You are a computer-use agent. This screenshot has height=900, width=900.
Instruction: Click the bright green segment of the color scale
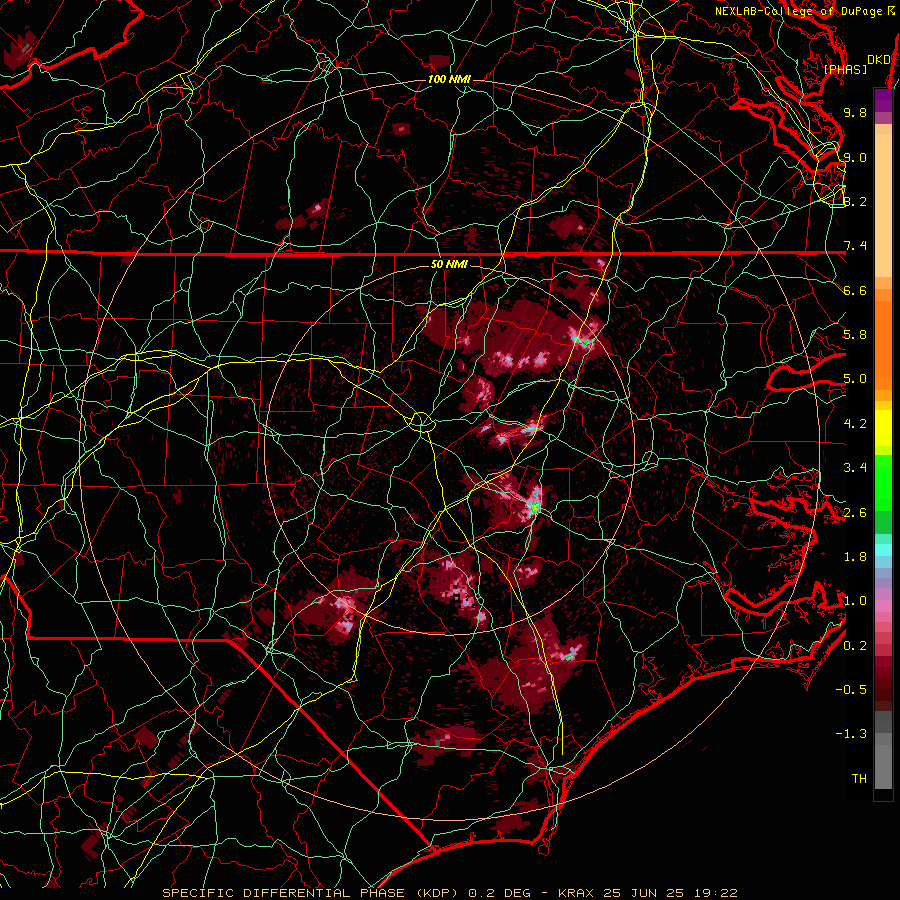pos(883,483)
